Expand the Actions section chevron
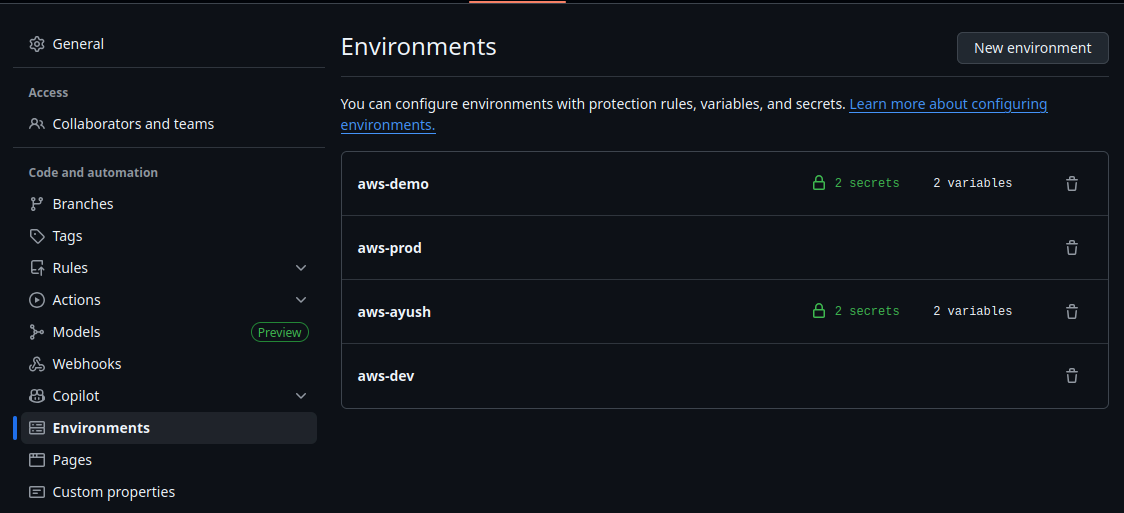 [x=301, y=300]
